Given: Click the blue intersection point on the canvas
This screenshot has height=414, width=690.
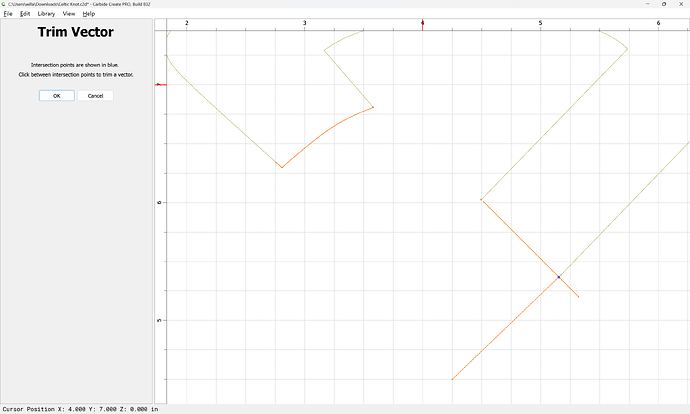Looking at the screenshot, I should [x=558, y=277].
